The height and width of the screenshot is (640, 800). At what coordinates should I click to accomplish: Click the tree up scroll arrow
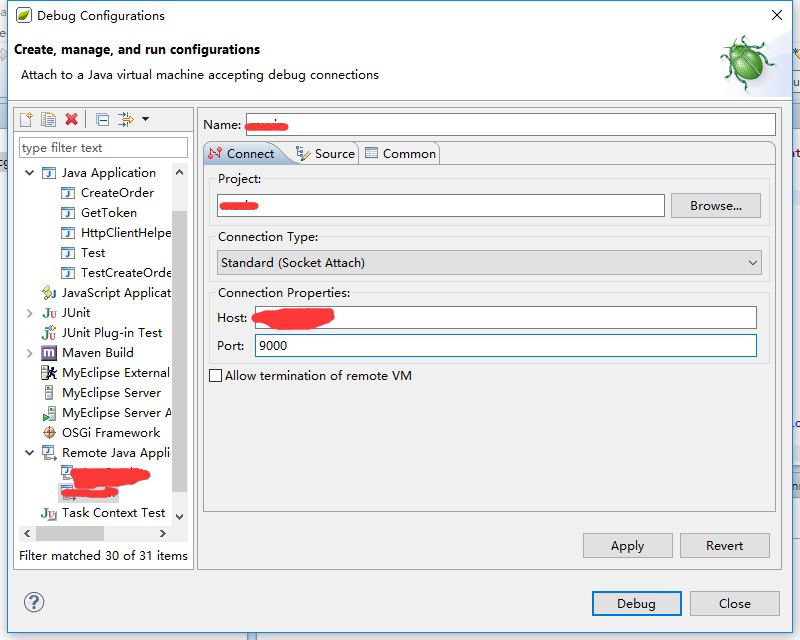click(180, 173)
